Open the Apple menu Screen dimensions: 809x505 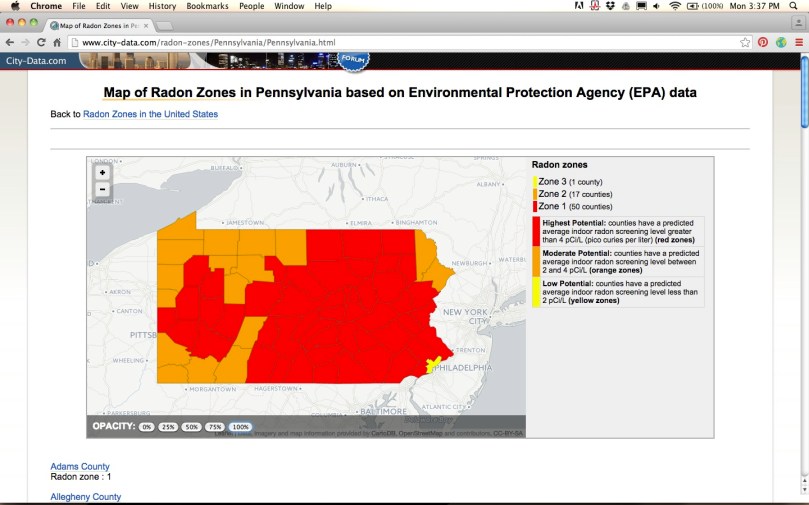[15, 6]
